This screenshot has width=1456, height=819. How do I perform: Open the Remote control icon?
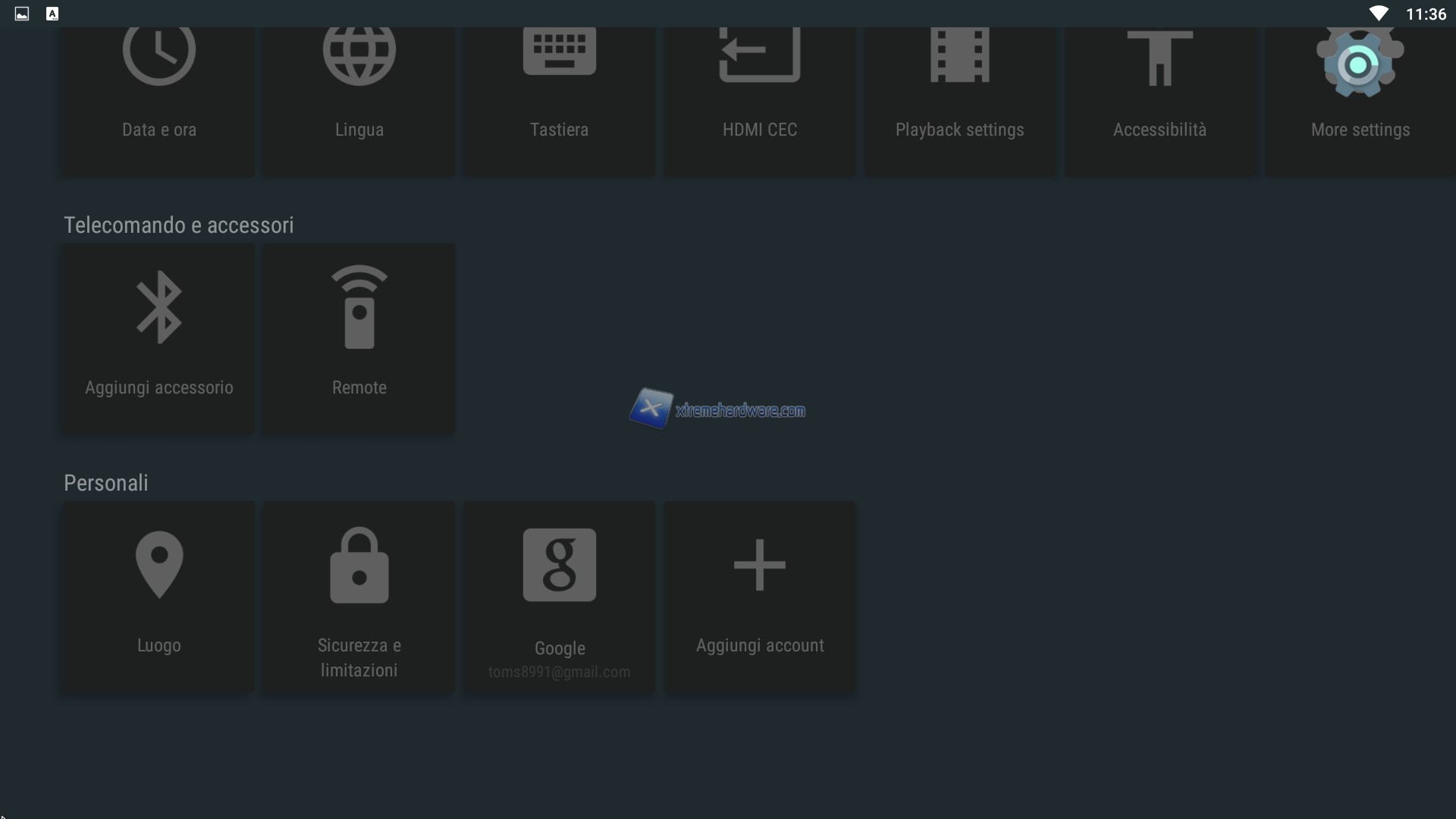point(359,307)
